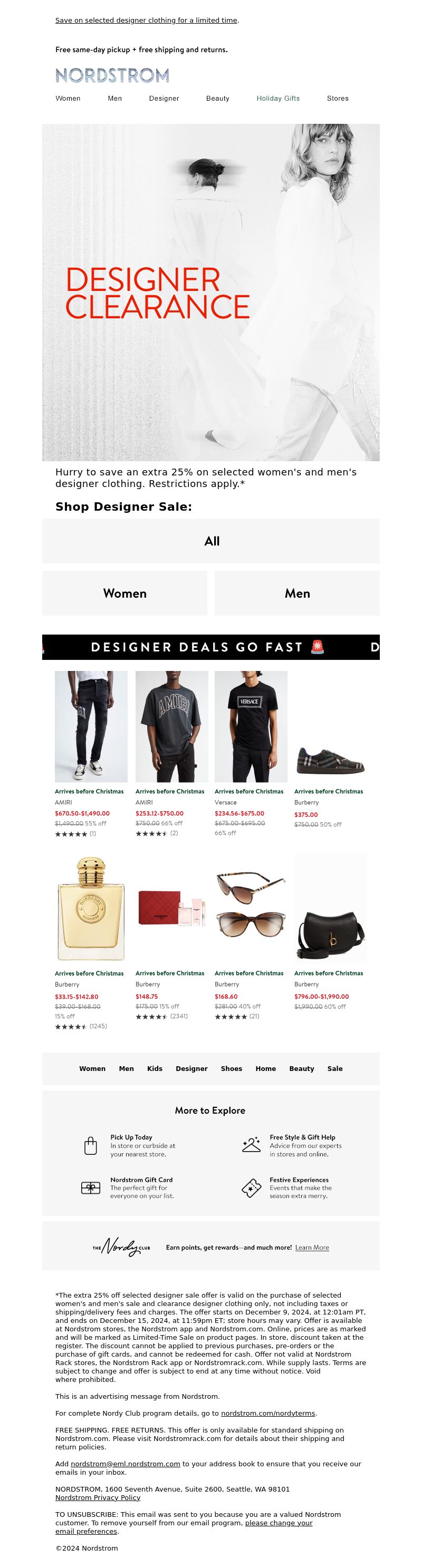Click Learn More for Nordy Club
Screen dimensions: 422x1568
tap(312, 1247)
